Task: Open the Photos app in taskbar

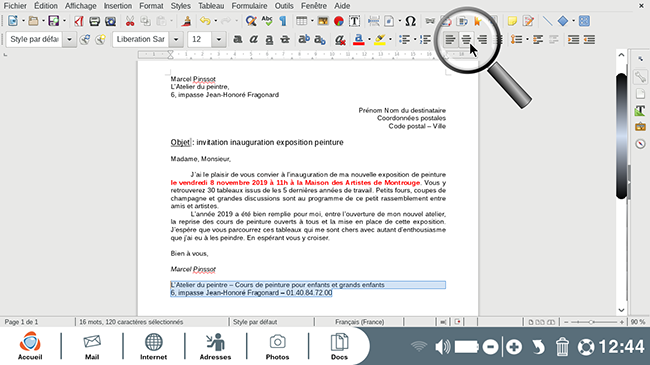Action: pyautogui.click(x=277, y=347)
